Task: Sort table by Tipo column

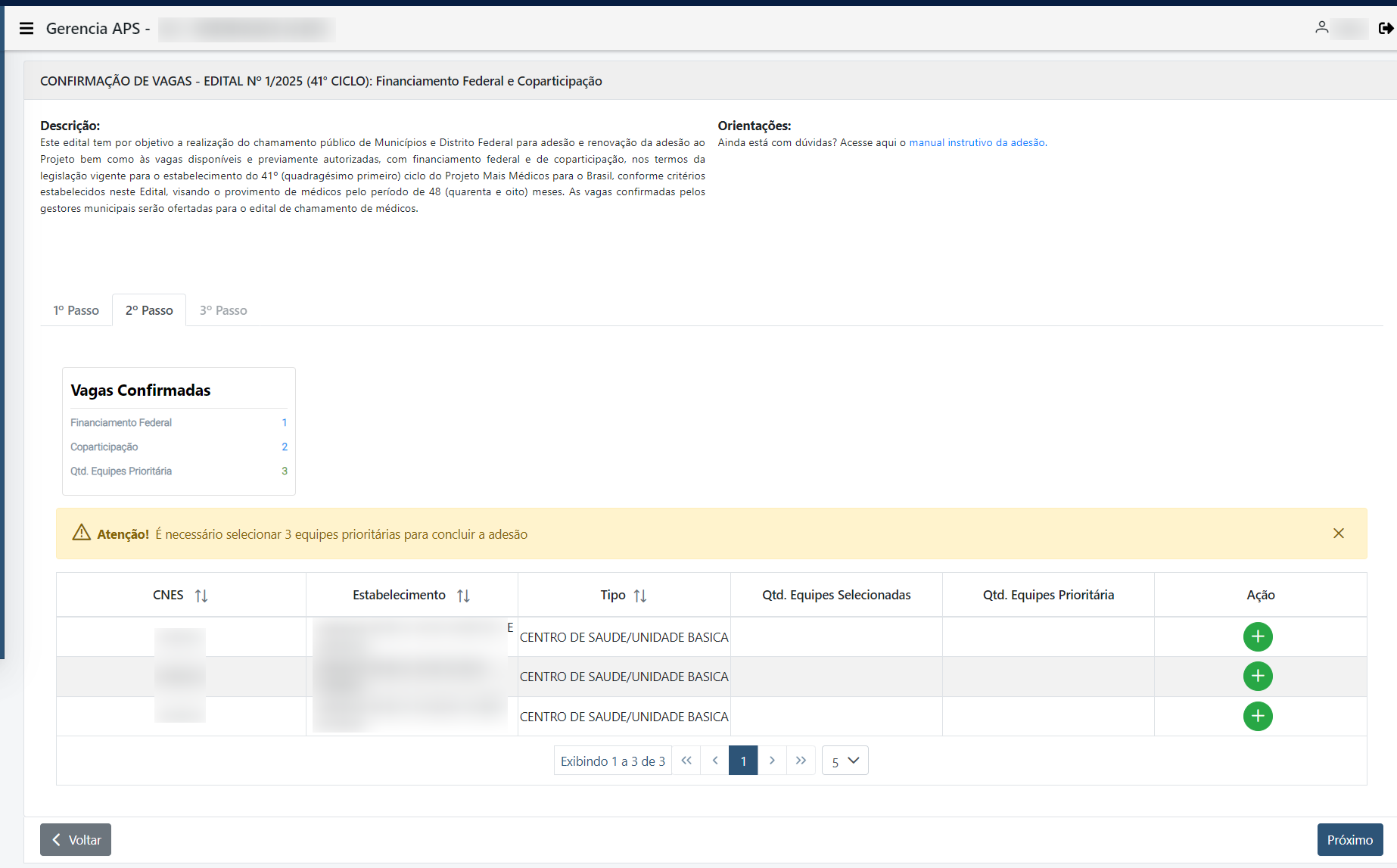Action: 640,596
